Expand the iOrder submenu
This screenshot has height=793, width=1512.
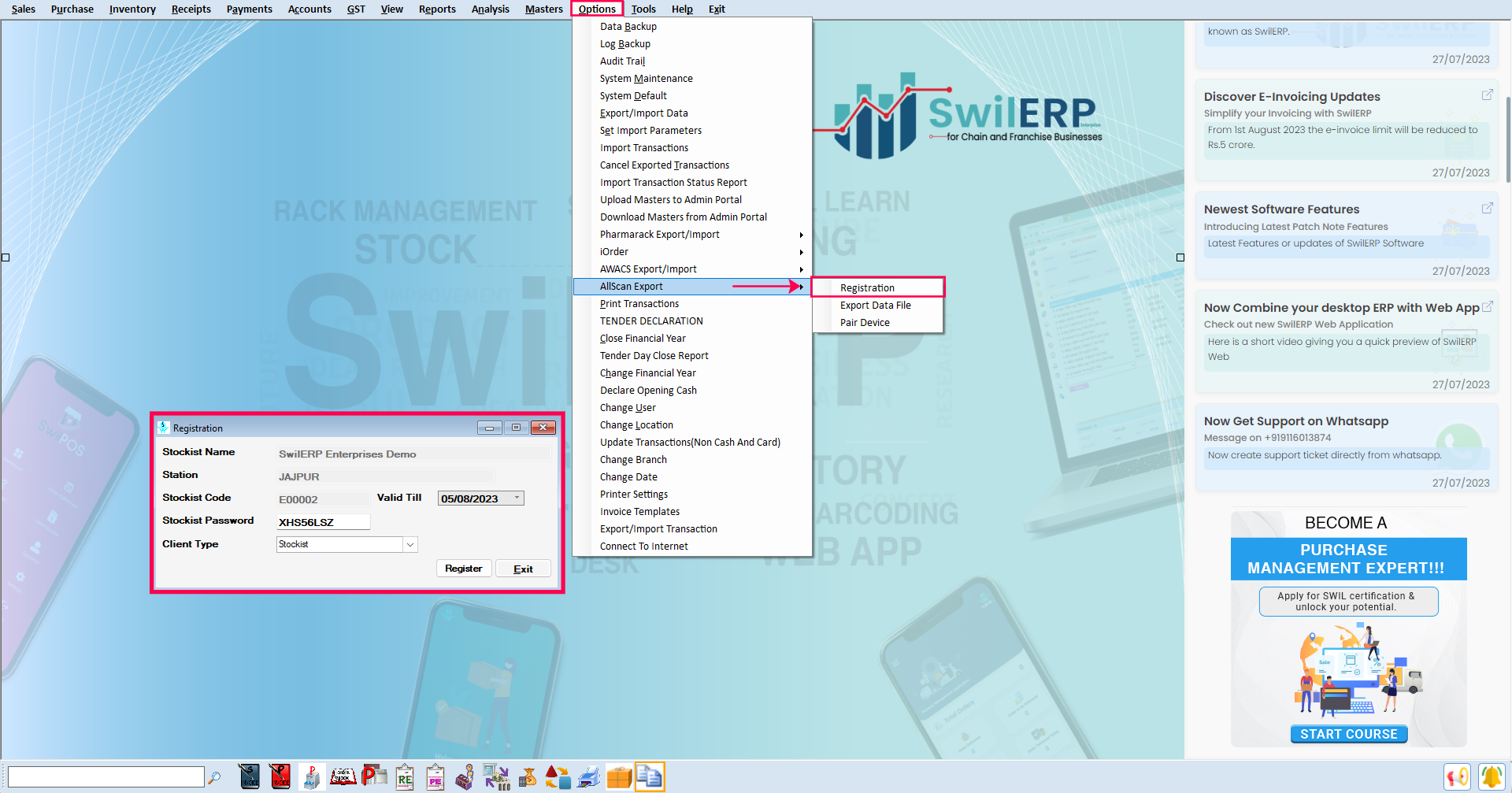click(692, 251)
